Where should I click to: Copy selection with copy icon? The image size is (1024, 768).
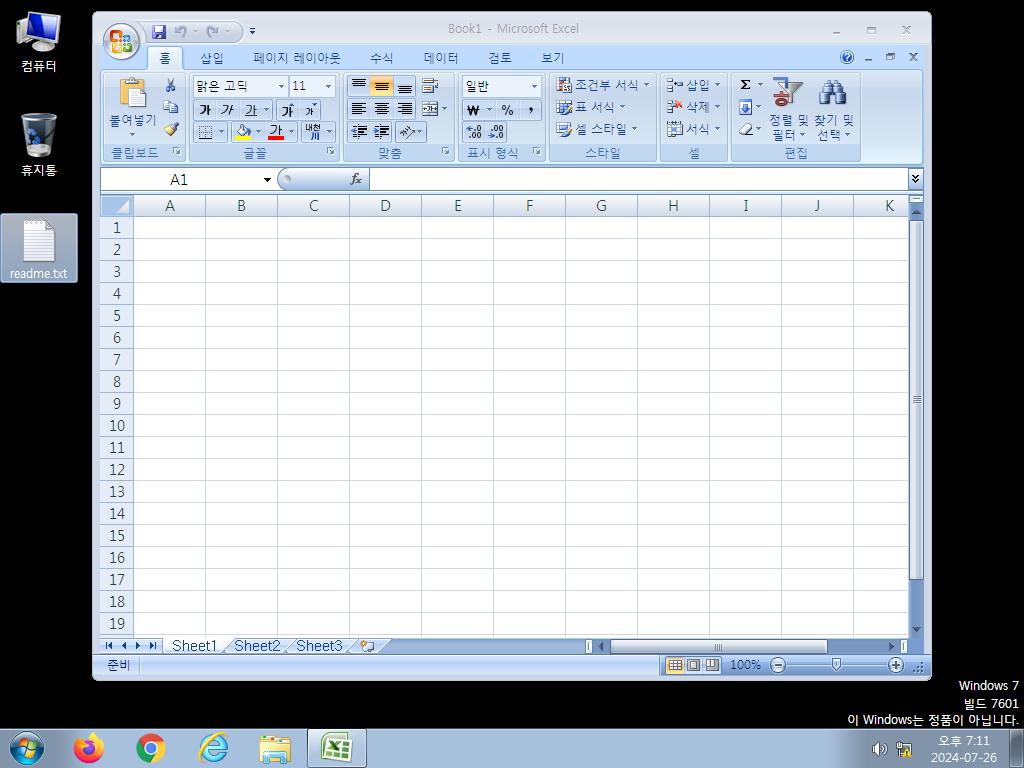170,106
